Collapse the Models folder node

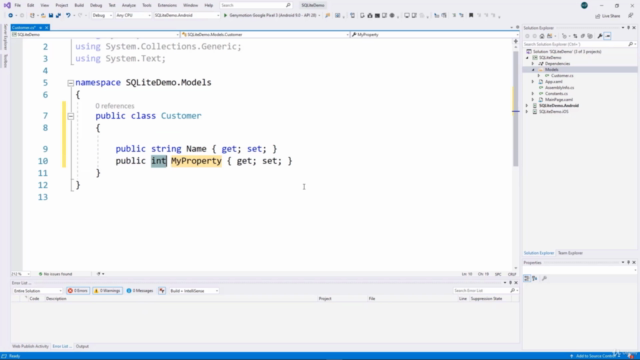(533, 70)
